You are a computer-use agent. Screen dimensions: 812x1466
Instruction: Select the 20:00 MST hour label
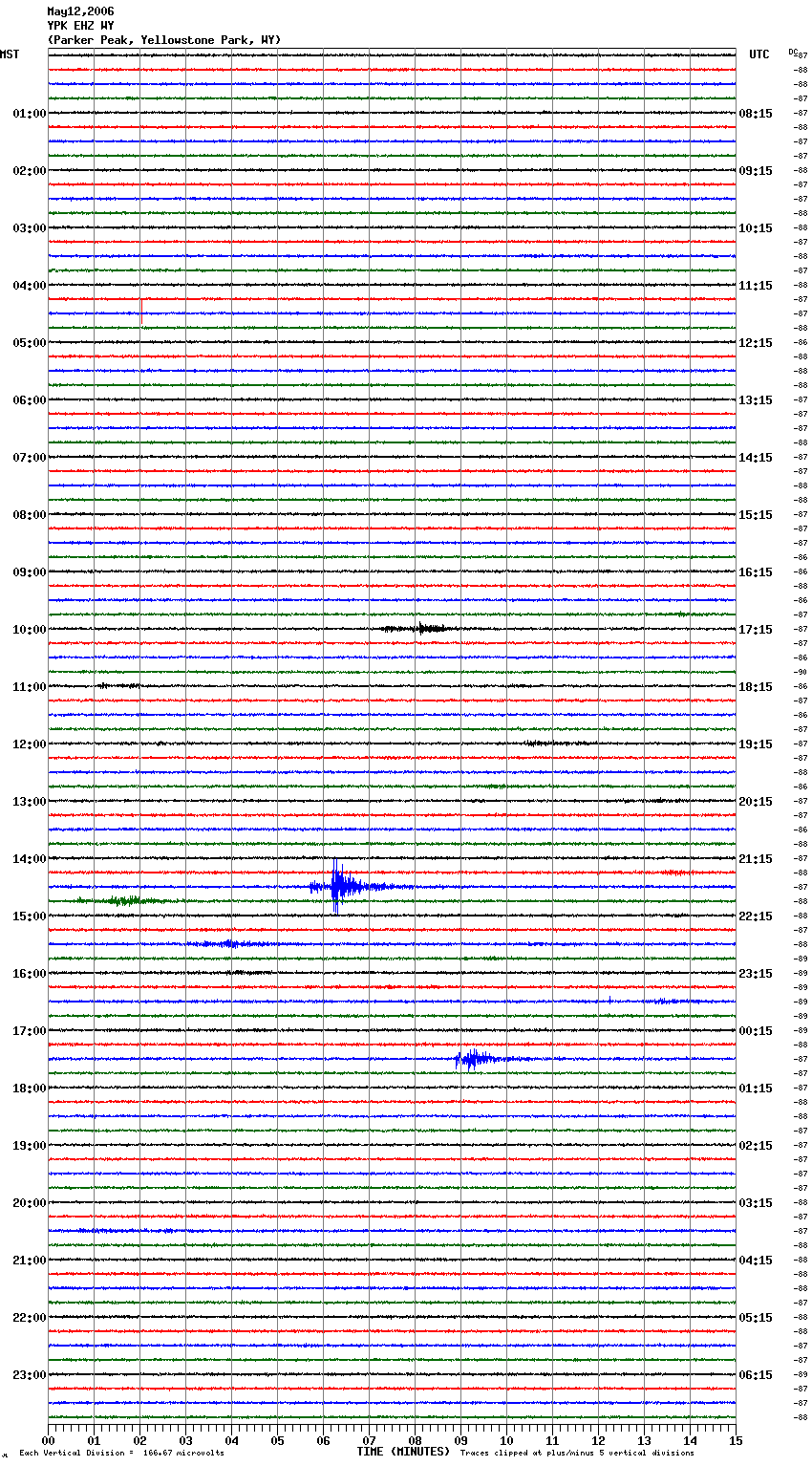[x=30, y=1203]
